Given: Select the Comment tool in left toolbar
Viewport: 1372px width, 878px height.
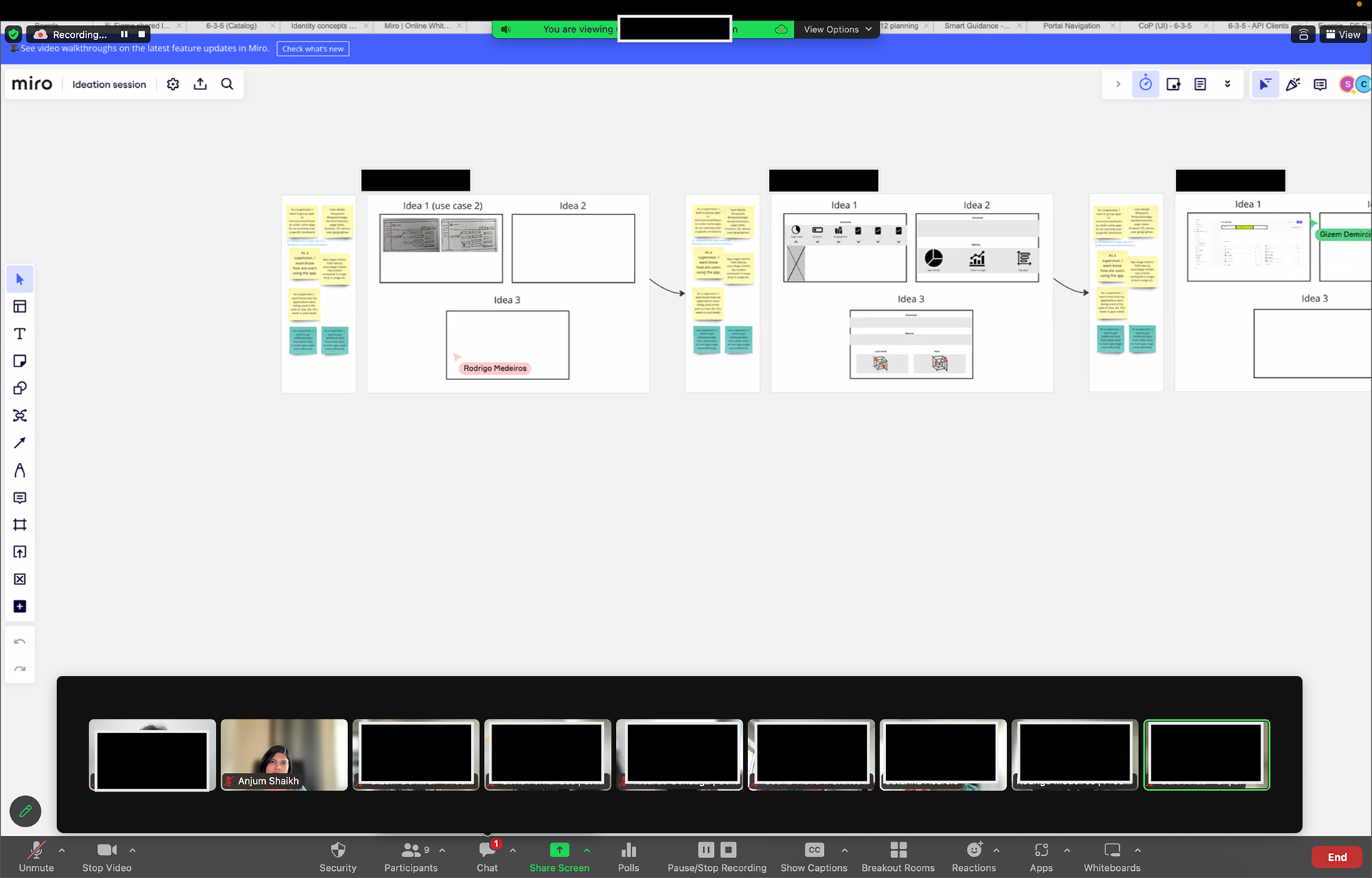Looking at the screenshot, I should [x=20, y=497].
